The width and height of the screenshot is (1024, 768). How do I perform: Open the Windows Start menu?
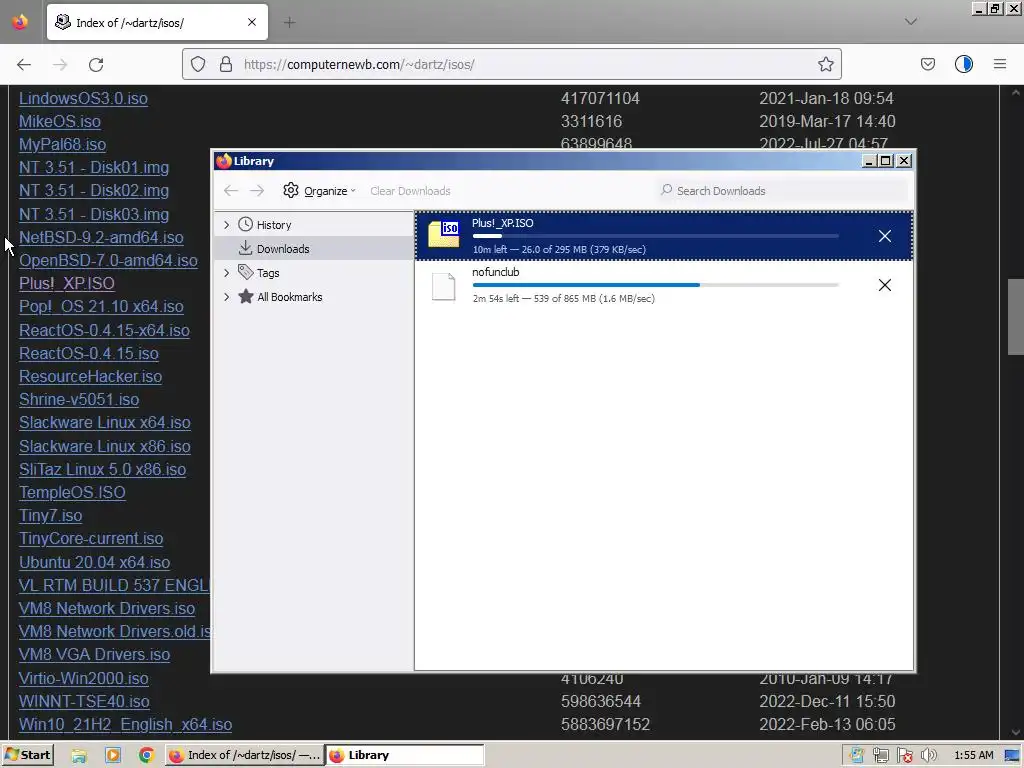point(27,755)
